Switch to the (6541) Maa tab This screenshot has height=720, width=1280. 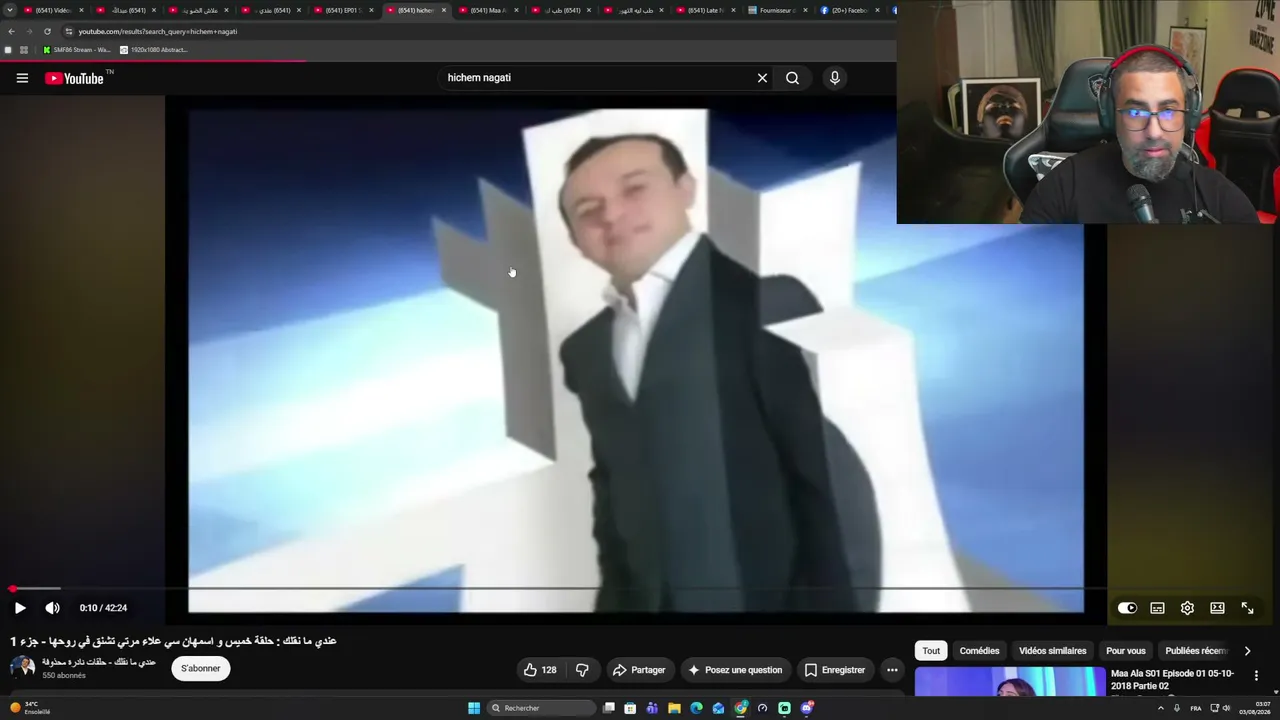tap(488, 10)
